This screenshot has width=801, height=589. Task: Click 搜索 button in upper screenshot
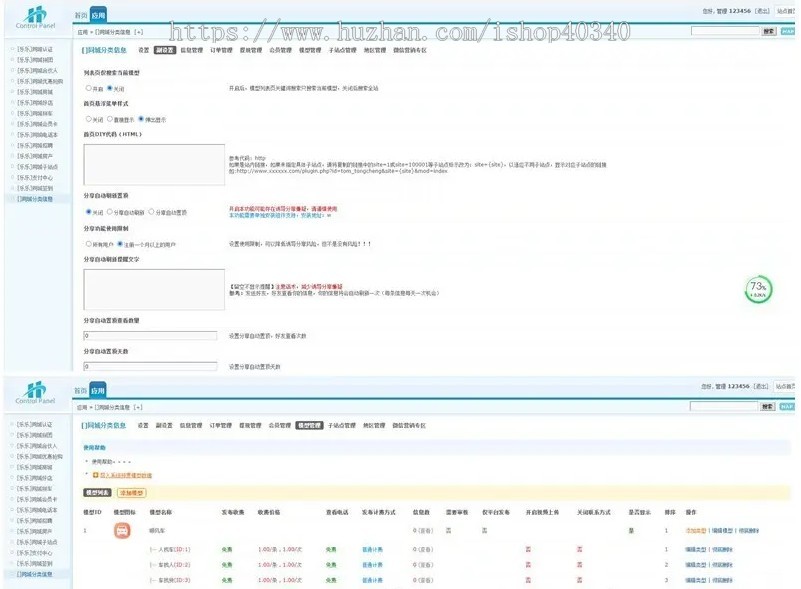point(769,31)
